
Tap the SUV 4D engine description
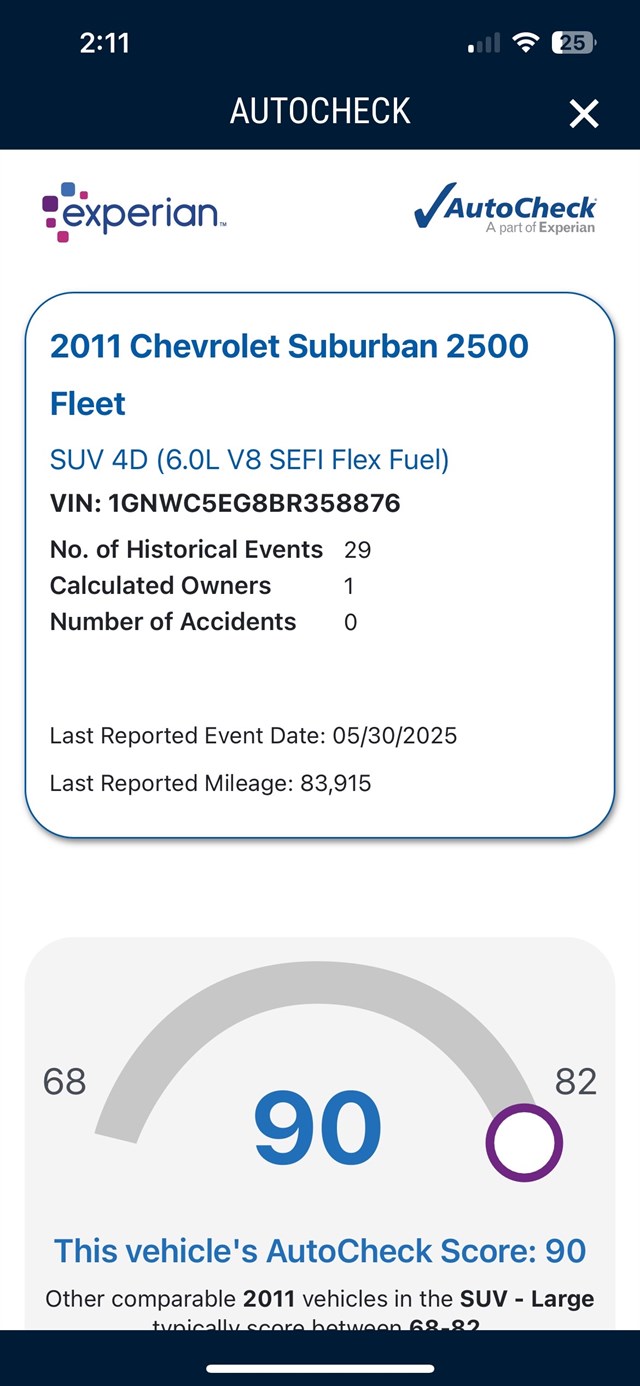[249, 460]
